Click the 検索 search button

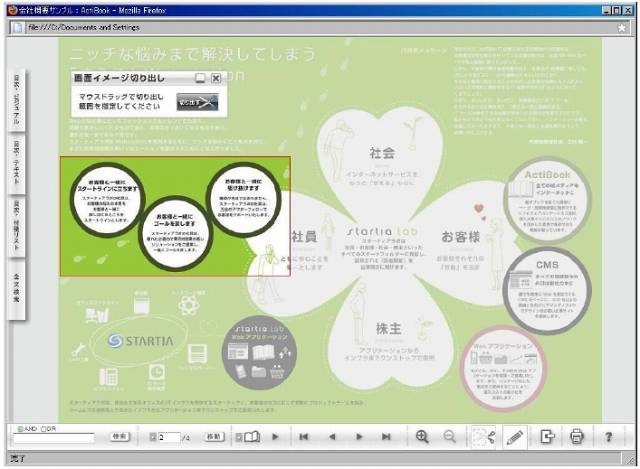[120, 437]
